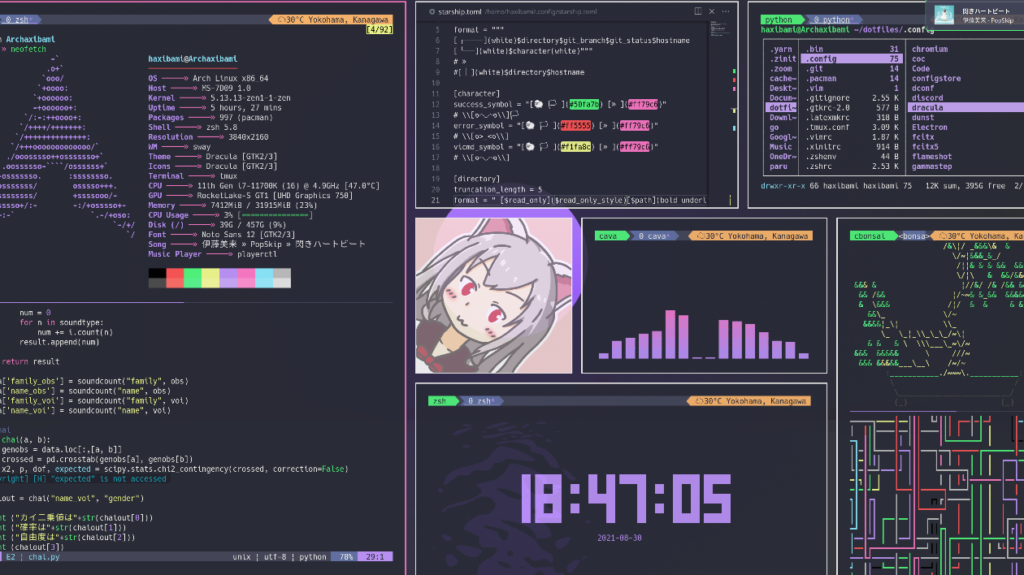Click the black block in neofetch palette

pos(157,278)
